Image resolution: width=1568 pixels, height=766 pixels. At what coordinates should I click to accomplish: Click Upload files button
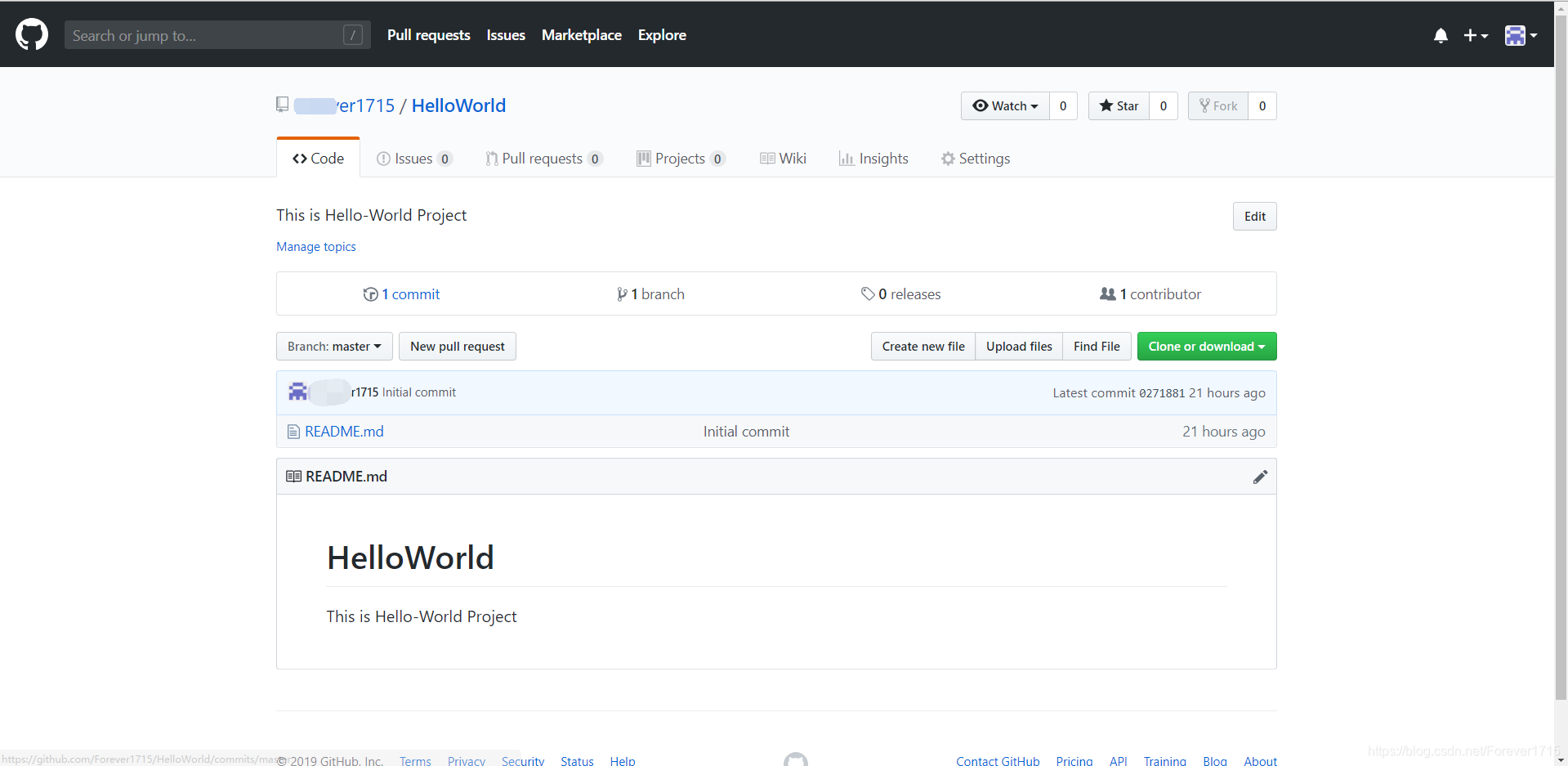pos(1019,347)
